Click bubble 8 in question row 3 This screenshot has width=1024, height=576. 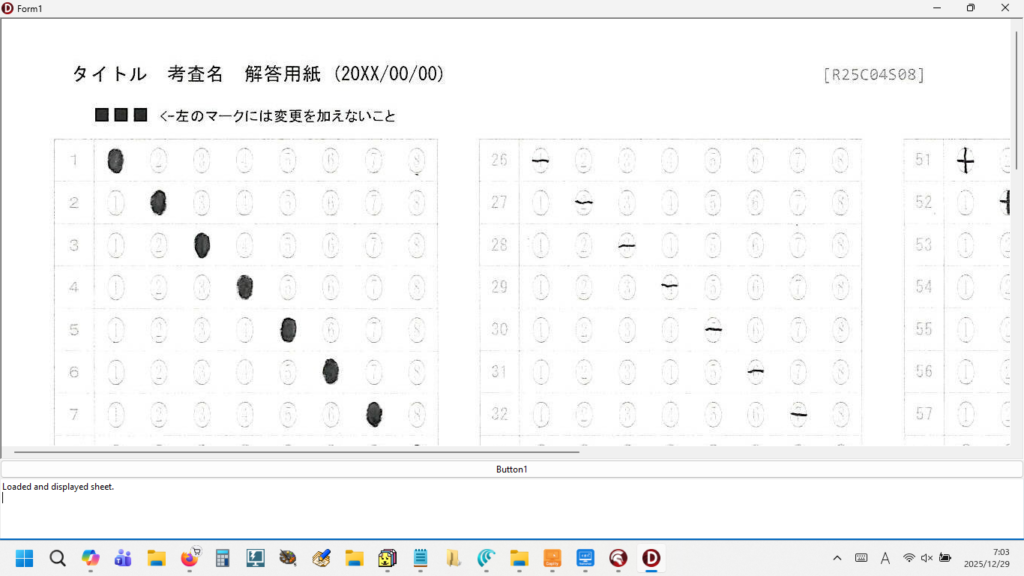(x=417, y=245)
